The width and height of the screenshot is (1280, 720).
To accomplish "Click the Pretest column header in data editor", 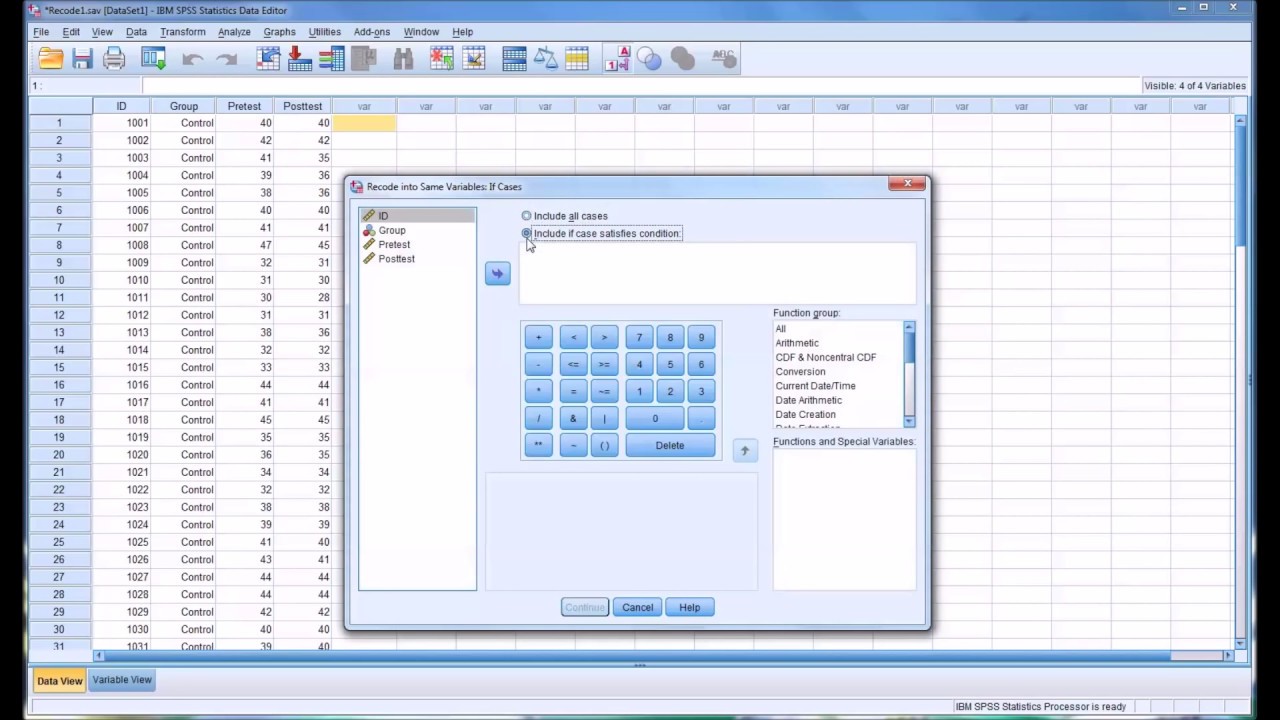I will tap(244, 106).
